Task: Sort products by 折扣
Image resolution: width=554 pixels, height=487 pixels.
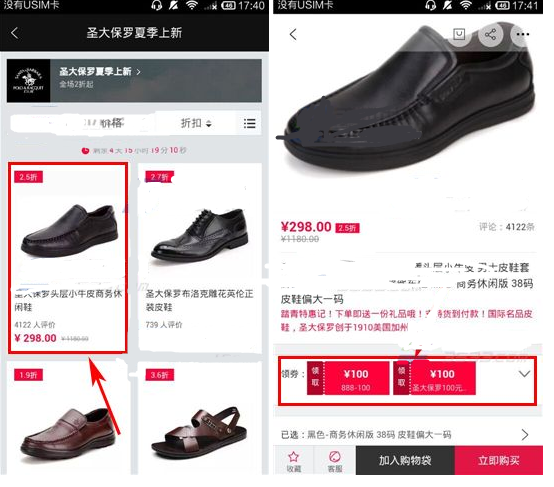Action: pos(196,123)
